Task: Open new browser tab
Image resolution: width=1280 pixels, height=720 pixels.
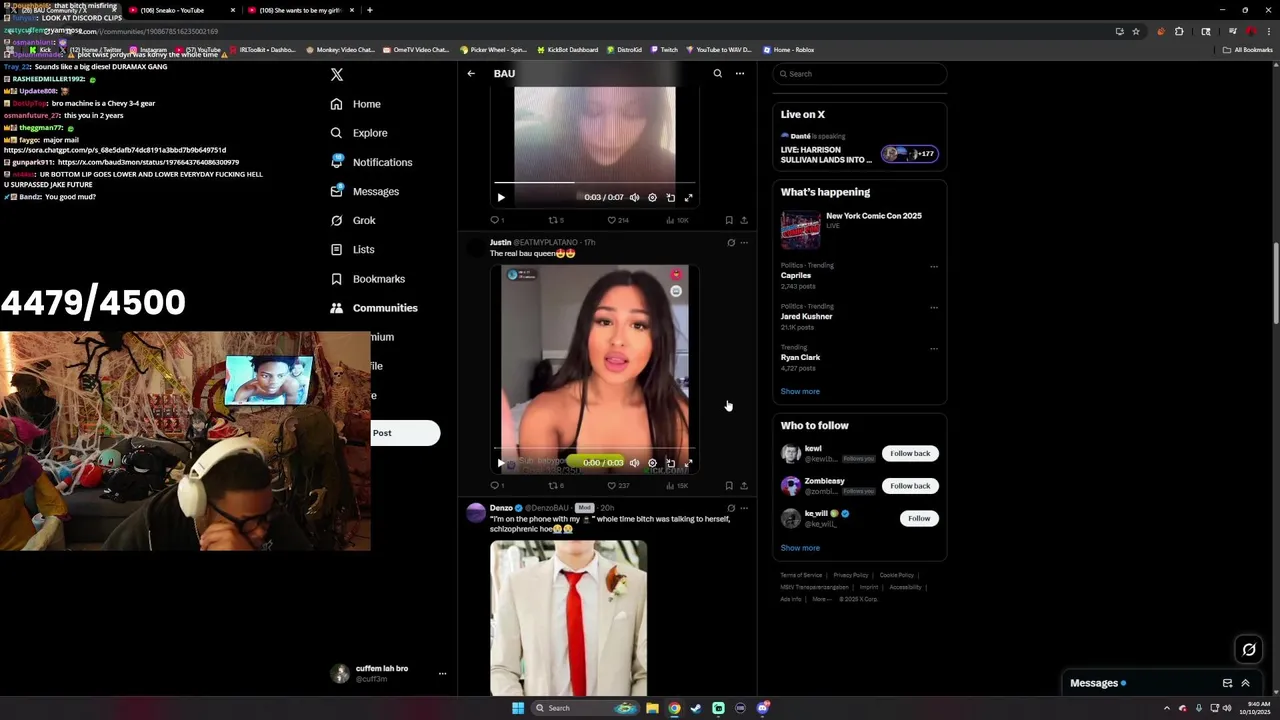Action: click(370, 10)
